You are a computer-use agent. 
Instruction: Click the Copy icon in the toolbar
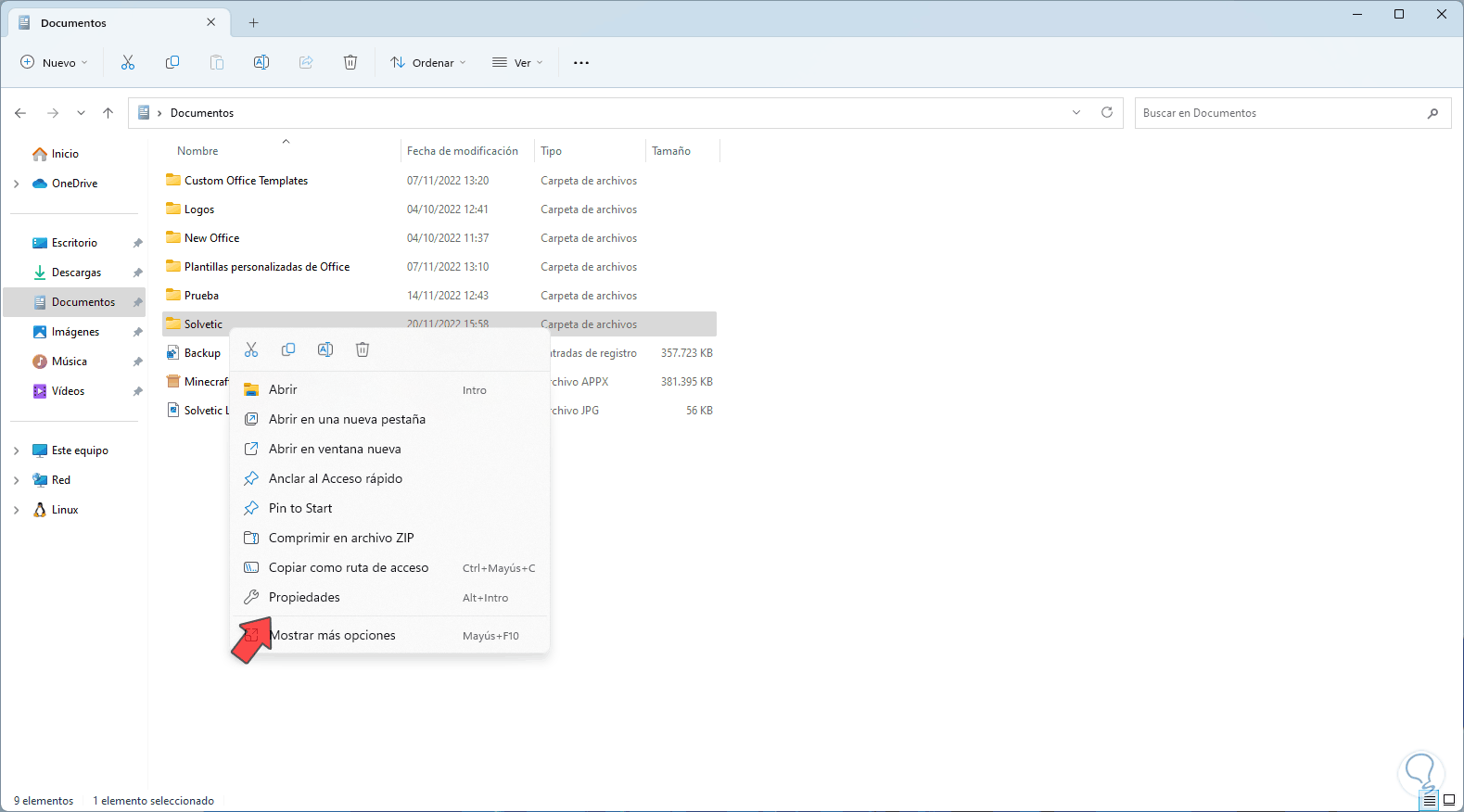point(172,62)
